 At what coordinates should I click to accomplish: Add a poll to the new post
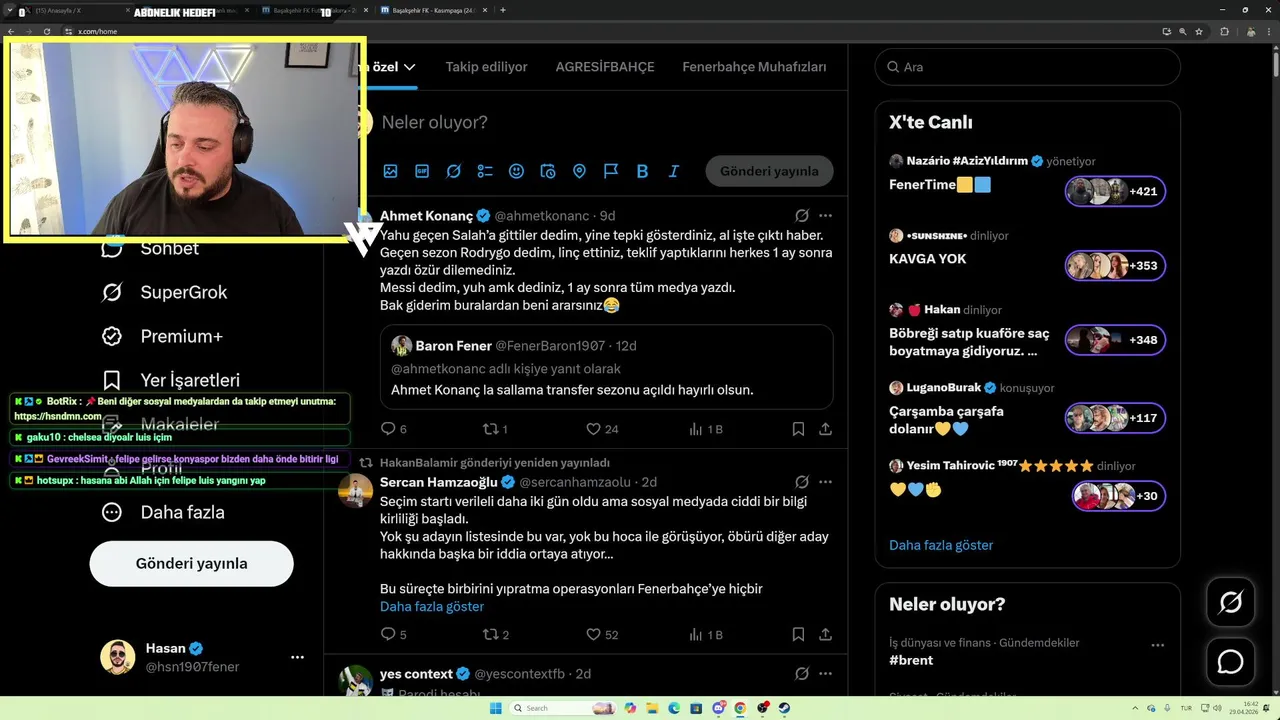(x=485, y=171)
